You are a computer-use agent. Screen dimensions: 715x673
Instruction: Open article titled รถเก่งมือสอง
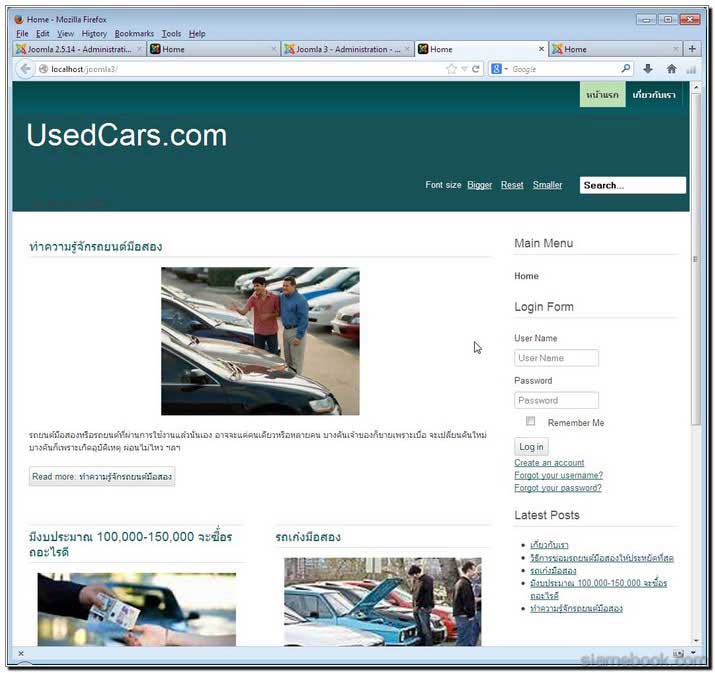tap(308, 537)
